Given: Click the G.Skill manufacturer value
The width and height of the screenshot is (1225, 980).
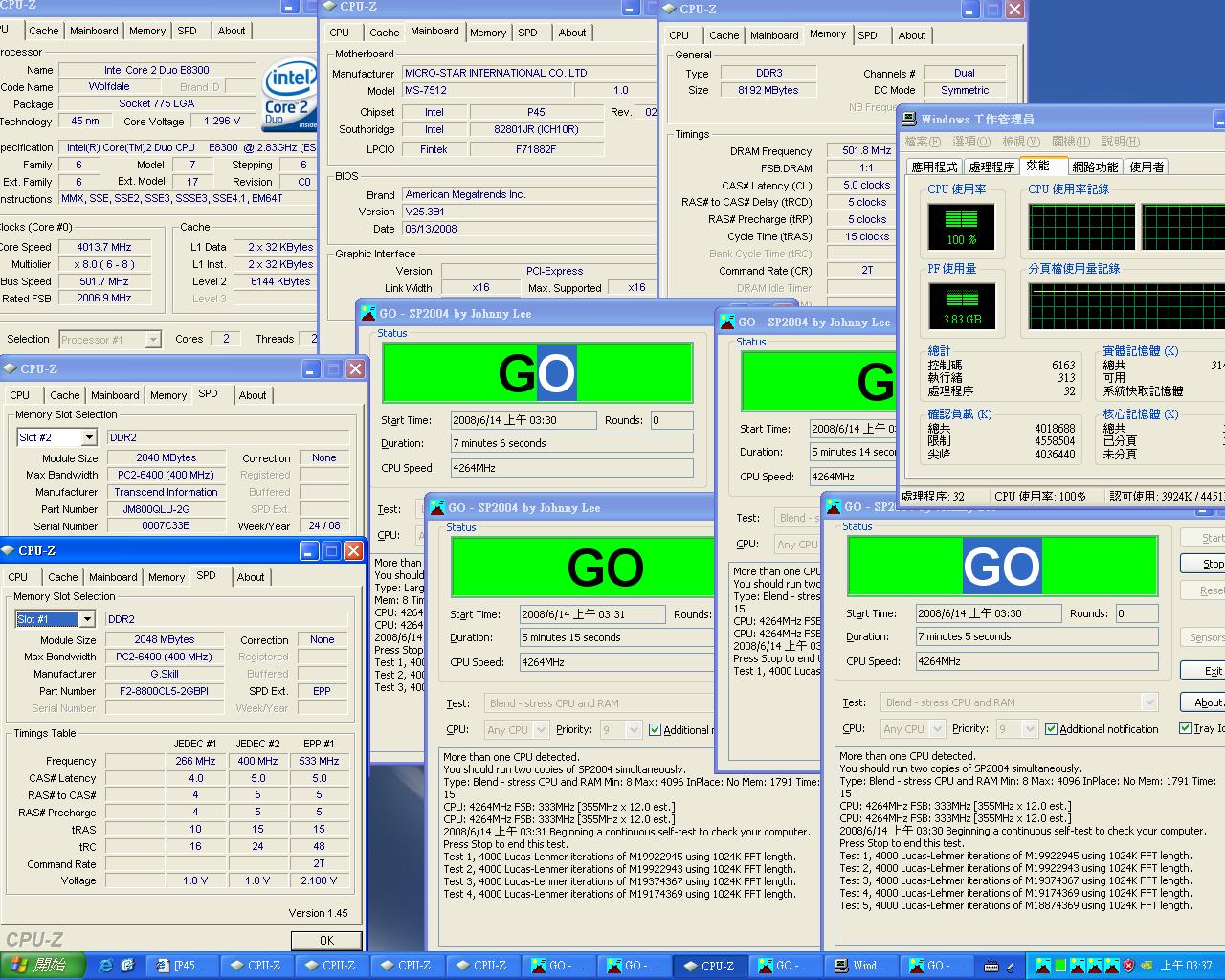Looking at the screenshot, I should tap(165, 674).
